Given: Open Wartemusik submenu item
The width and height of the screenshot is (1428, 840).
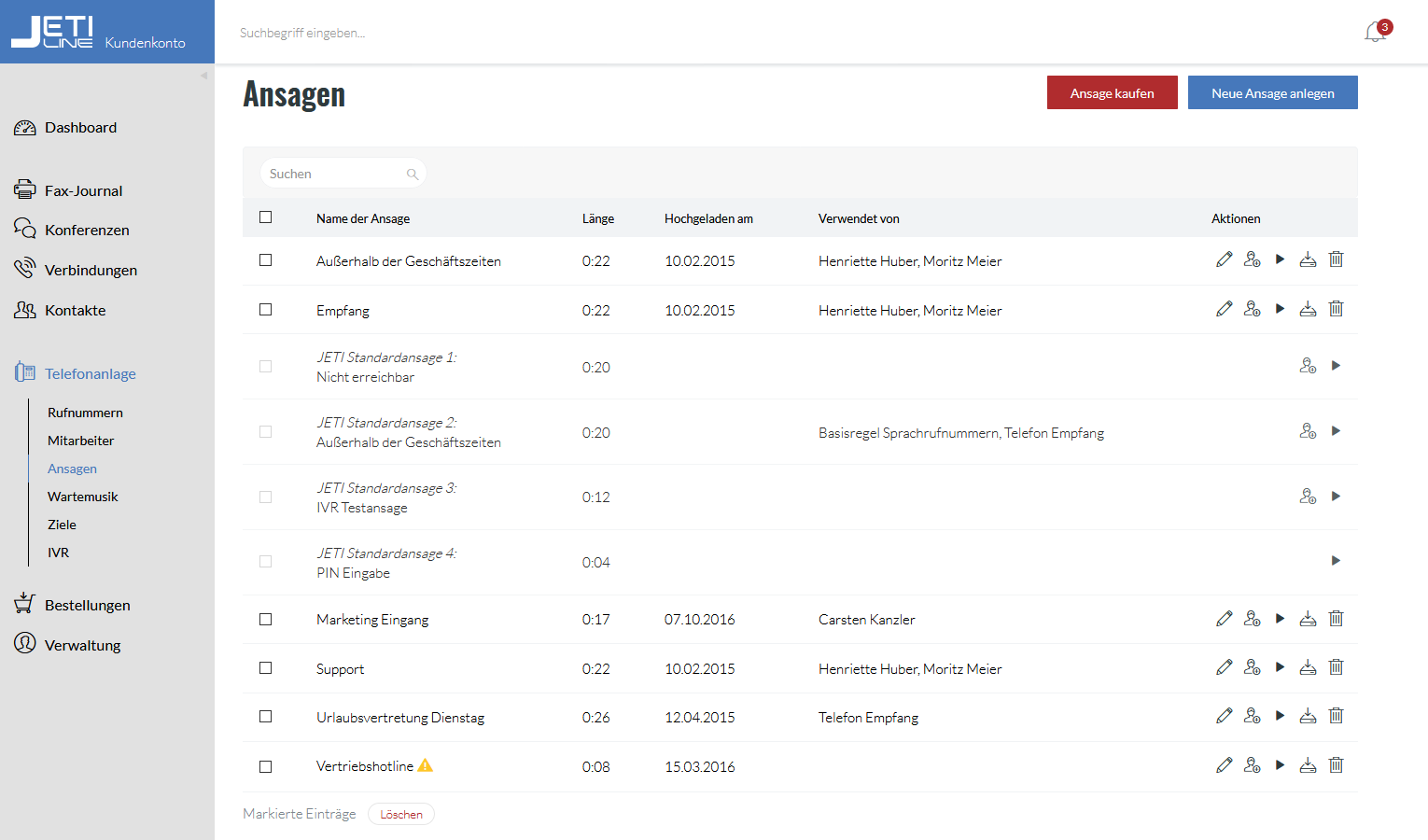Looking at the screenshot, I should point(83,497).
